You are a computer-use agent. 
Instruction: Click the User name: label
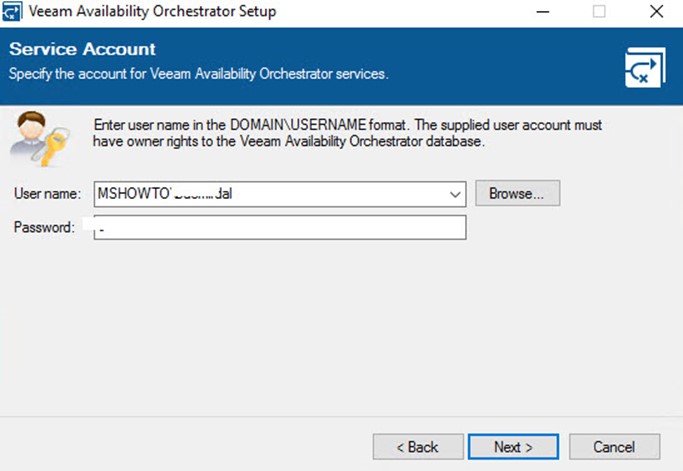point(47,193)
